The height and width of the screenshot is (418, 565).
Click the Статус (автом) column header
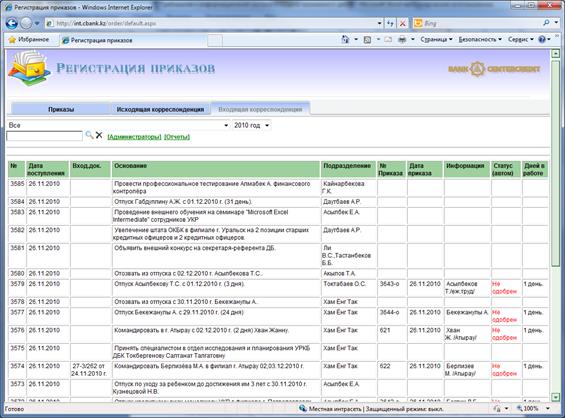coord(506,169)
